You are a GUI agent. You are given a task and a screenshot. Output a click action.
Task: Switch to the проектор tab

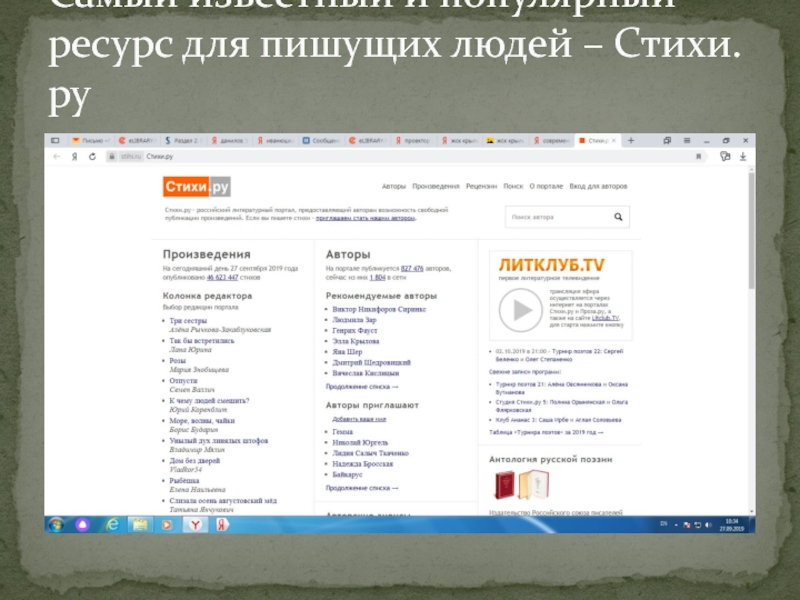(x=413, y=140)
